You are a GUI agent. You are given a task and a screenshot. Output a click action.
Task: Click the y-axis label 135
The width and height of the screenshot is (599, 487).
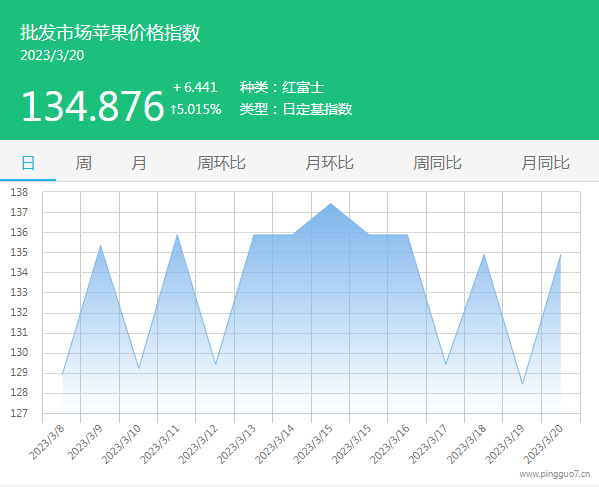pyautogui.click(x=19, y=252)
